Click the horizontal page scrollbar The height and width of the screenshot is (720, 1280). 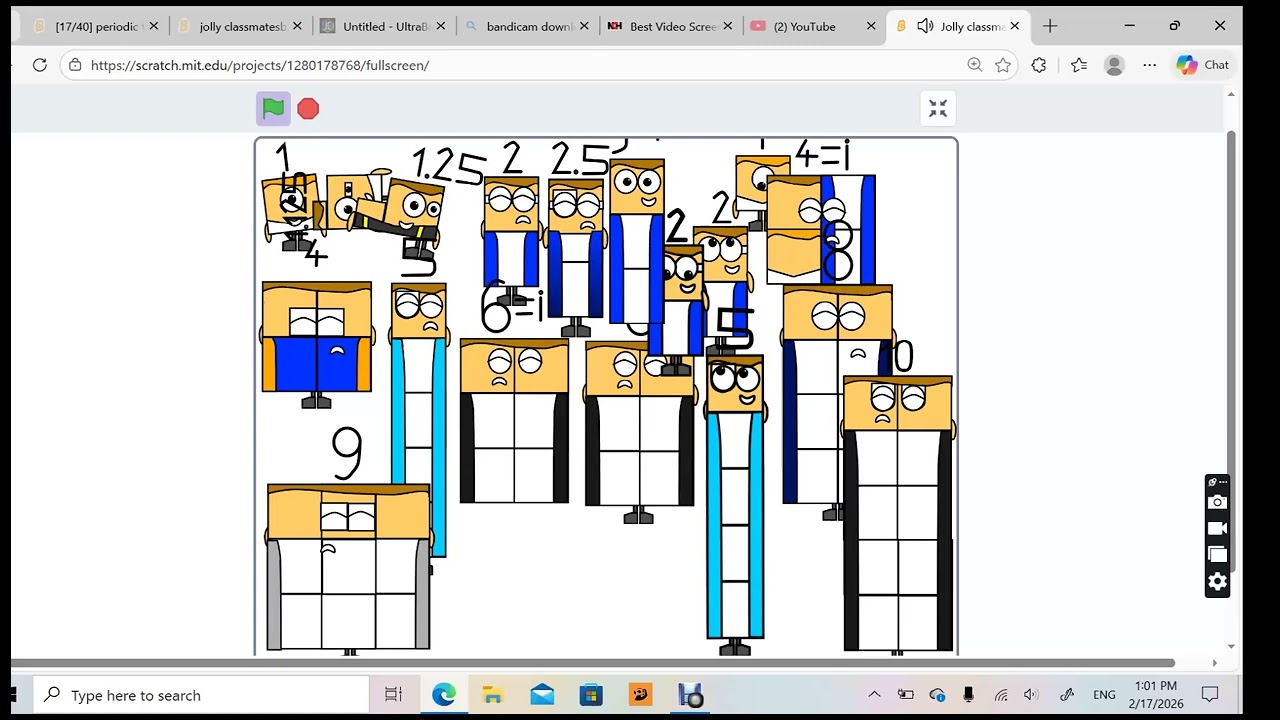[593, 662]
